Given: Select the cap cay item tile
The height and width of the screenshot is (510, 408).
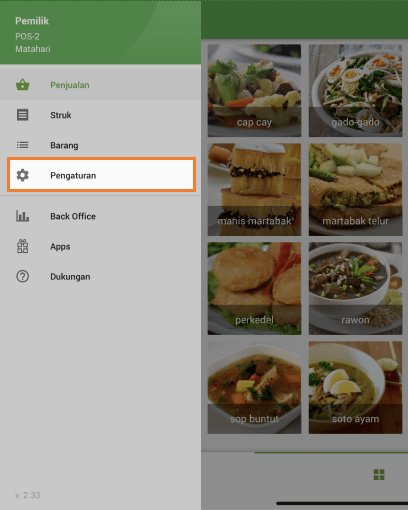Looking at the screenshot, I should pos(254,90).
